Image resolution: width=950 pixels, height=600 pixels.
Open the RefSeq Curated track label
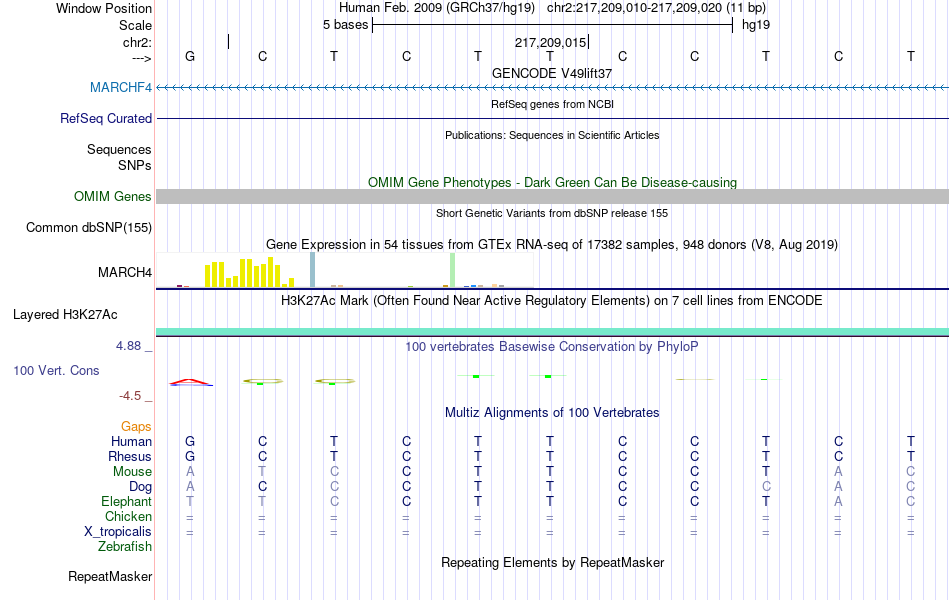105,118
